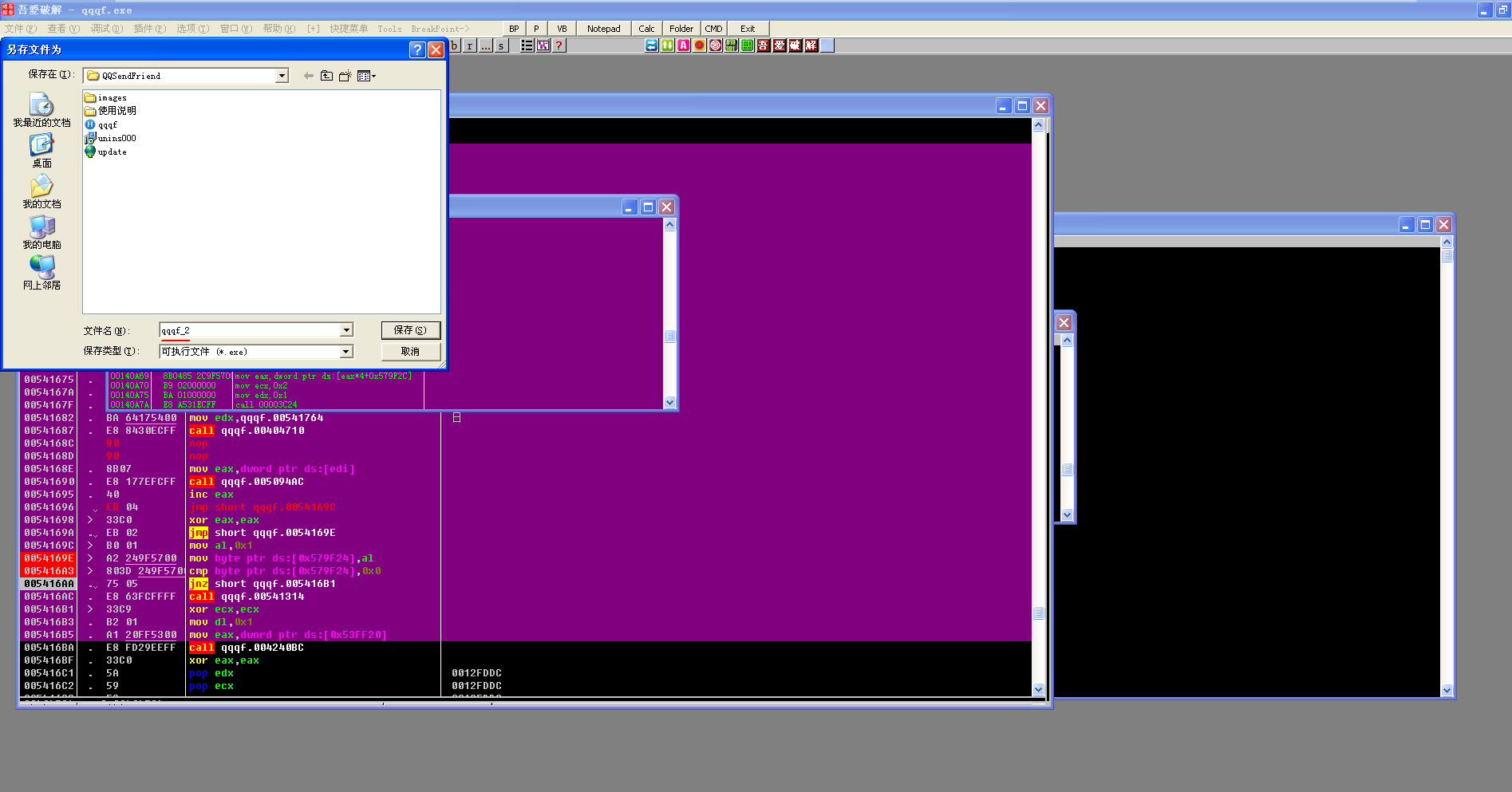Click the save dialog context help button
The image size is (1512, 792).
(x=416, y=49)
